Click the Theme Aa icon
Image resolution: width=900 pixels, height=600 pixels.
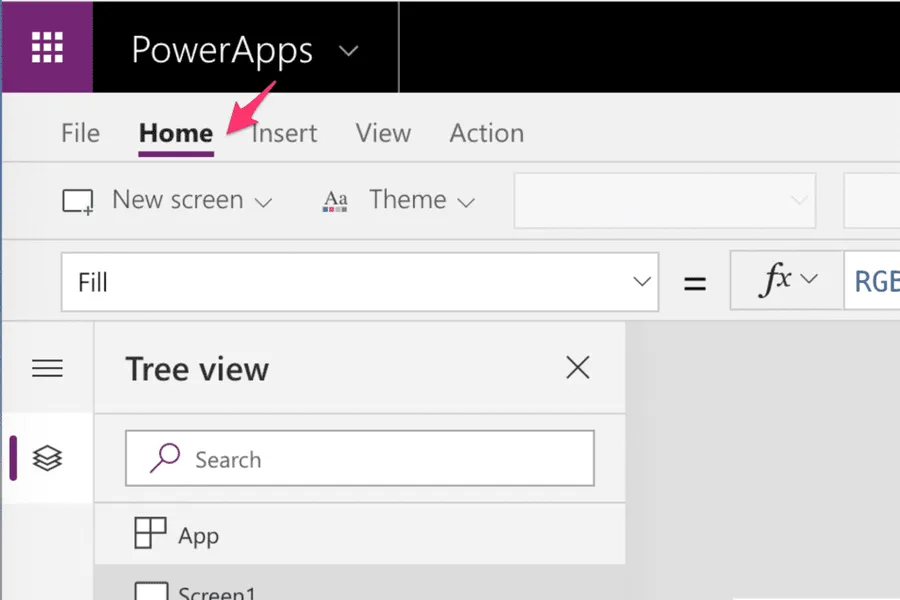[x=335, y=201]
